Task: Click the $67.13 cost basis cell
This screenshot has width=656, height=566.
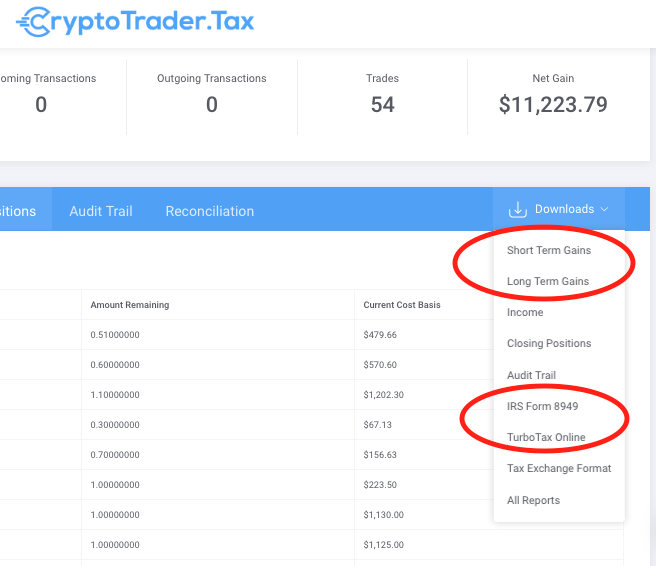Action: (377, 425)
